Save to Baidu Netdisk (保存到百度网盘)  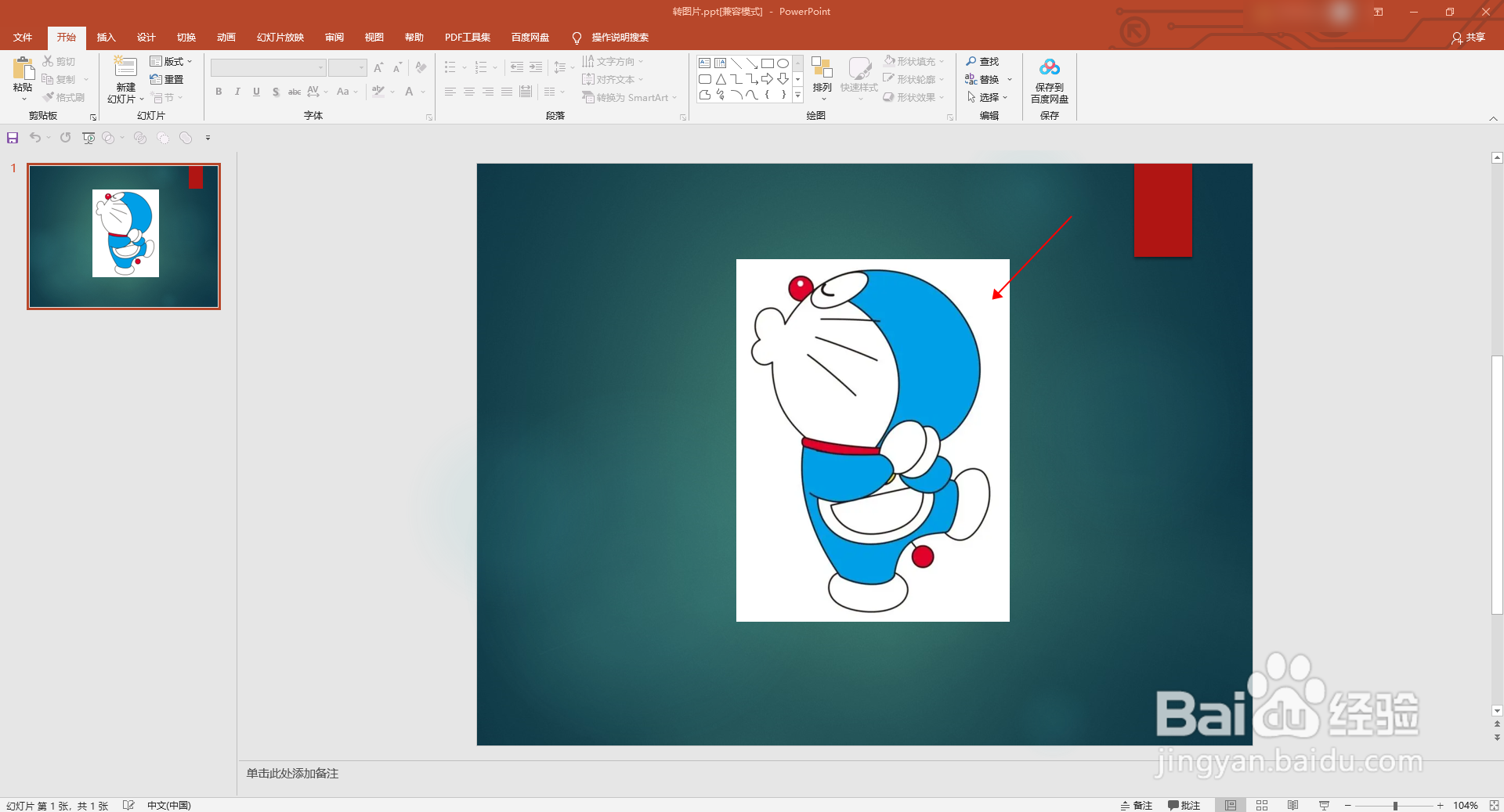pos(1050,81)
